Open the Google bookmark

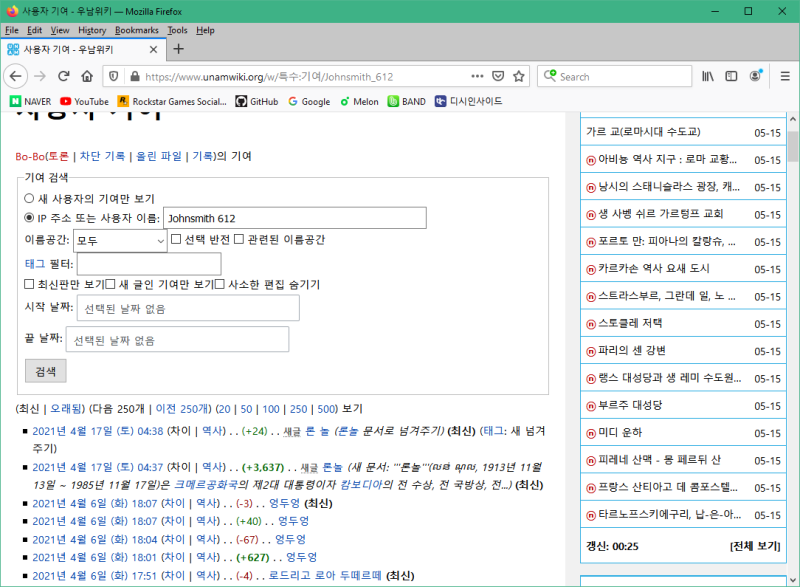(x=309, y=101)
